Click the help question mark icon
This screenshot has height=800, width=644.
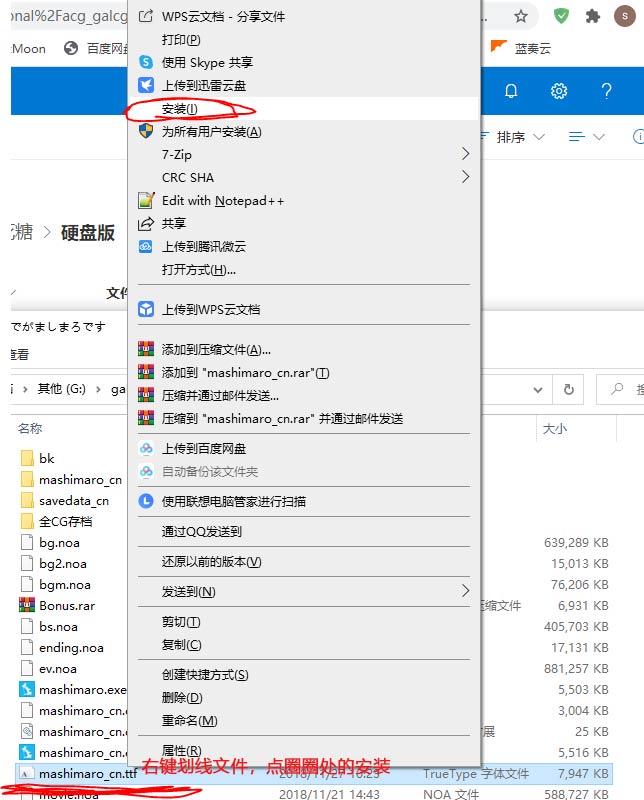(606, 91)
